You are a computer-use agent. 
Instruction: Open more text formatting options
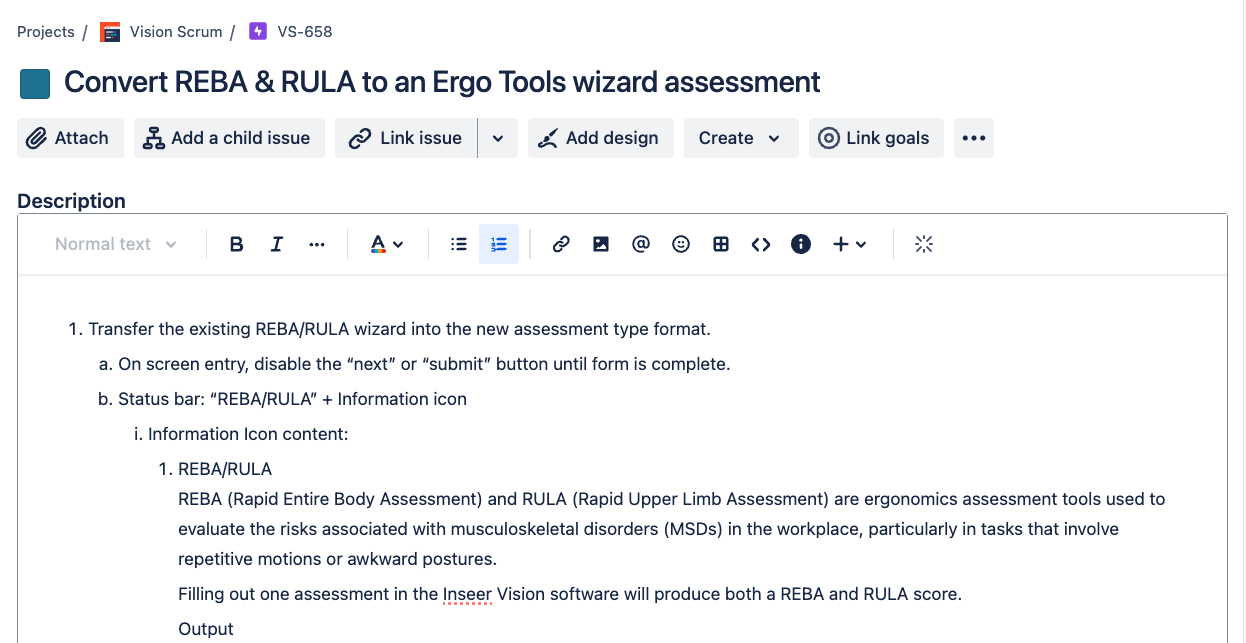point(317,244)
